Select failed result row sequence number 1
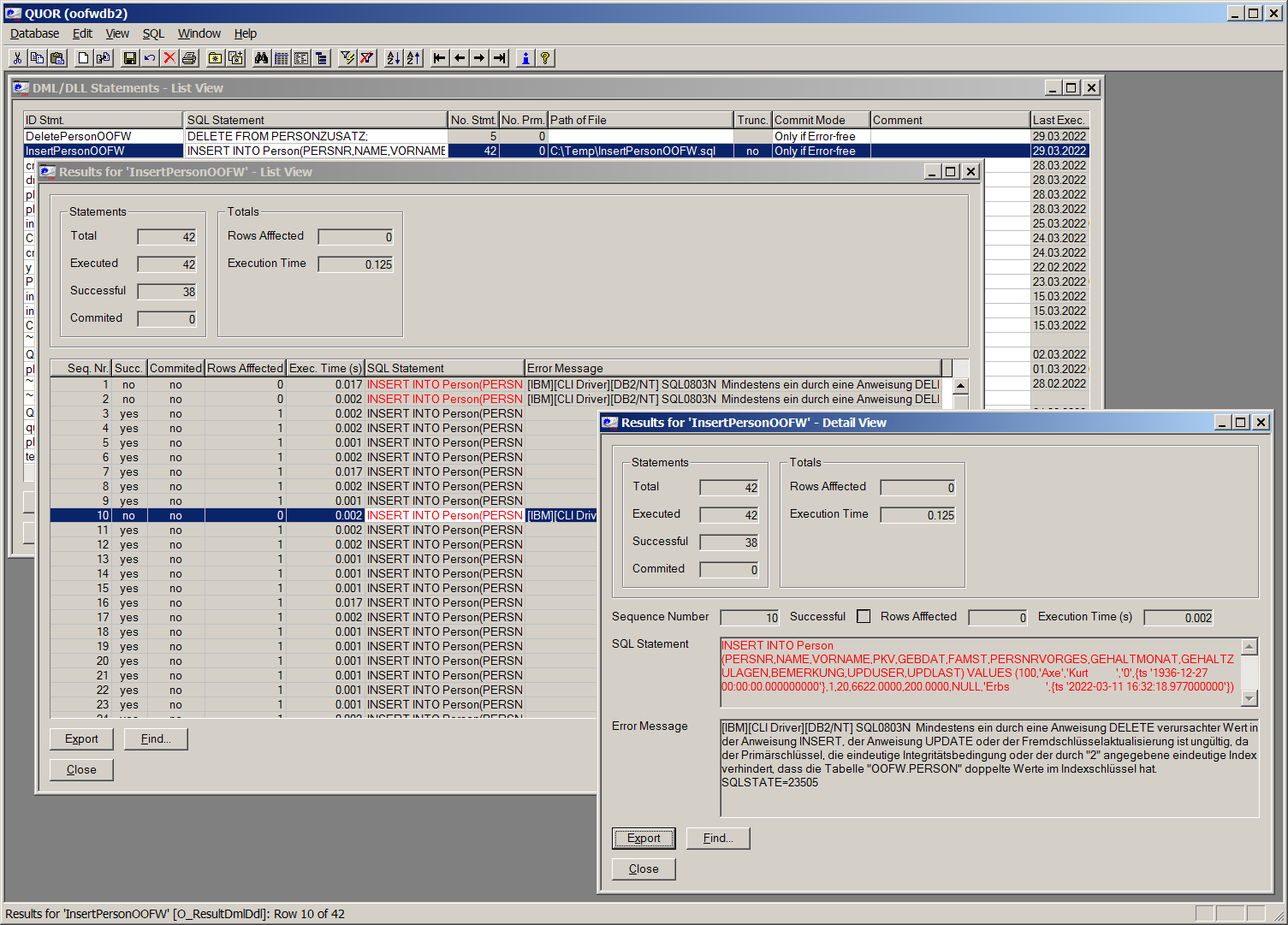The height and width of the screenshot is (925, 1288). (x=496, y=385)
